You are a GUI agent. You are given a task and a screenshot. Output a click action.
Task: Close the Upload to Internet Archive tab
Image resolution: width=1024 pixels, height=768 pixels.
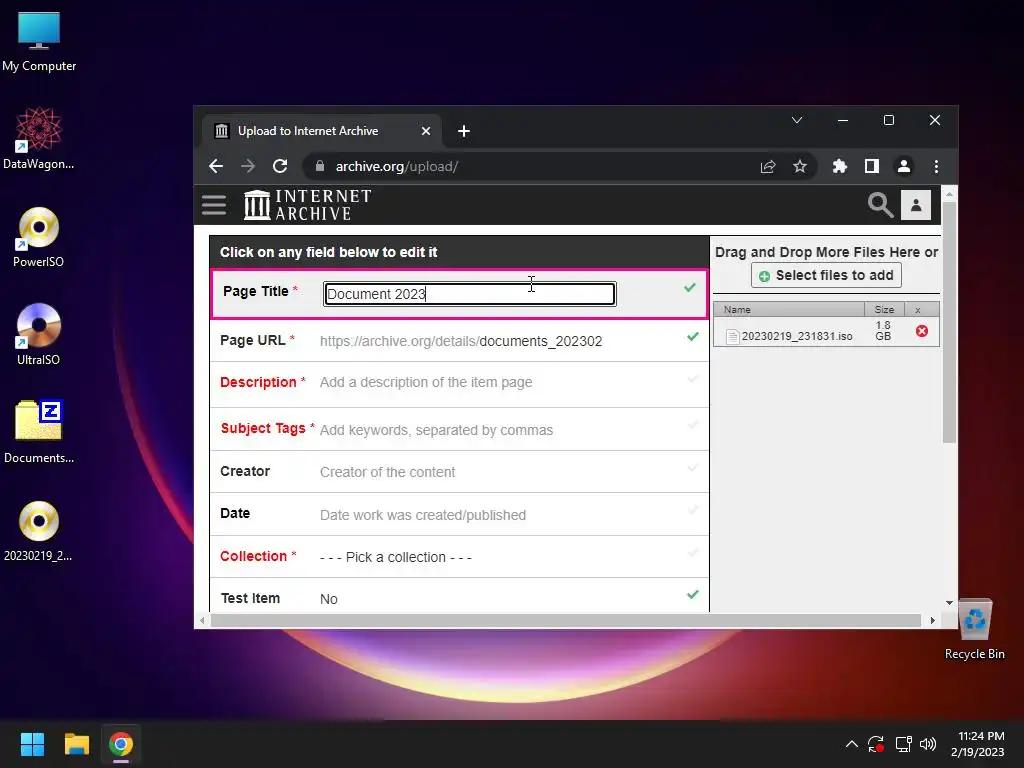tap(426, 131)
